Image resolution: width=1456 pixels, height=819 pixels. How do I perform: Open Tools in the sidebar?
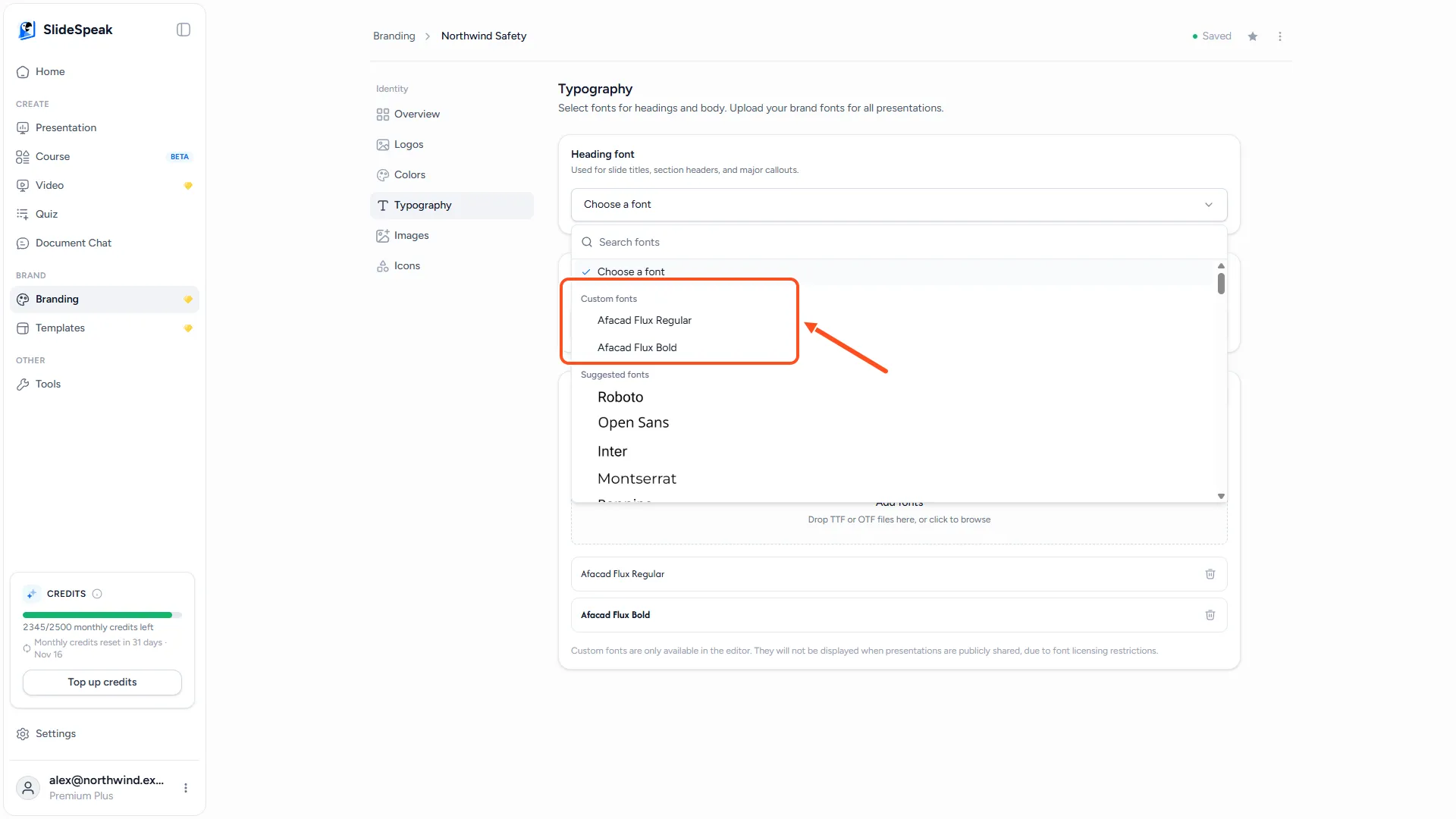click(x=104, y=384)
